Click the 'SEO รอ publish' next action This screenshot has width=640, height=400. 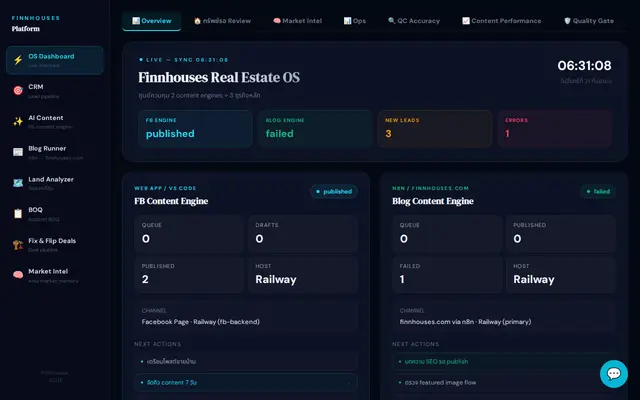pyautogui.click(x=504, y=362)
